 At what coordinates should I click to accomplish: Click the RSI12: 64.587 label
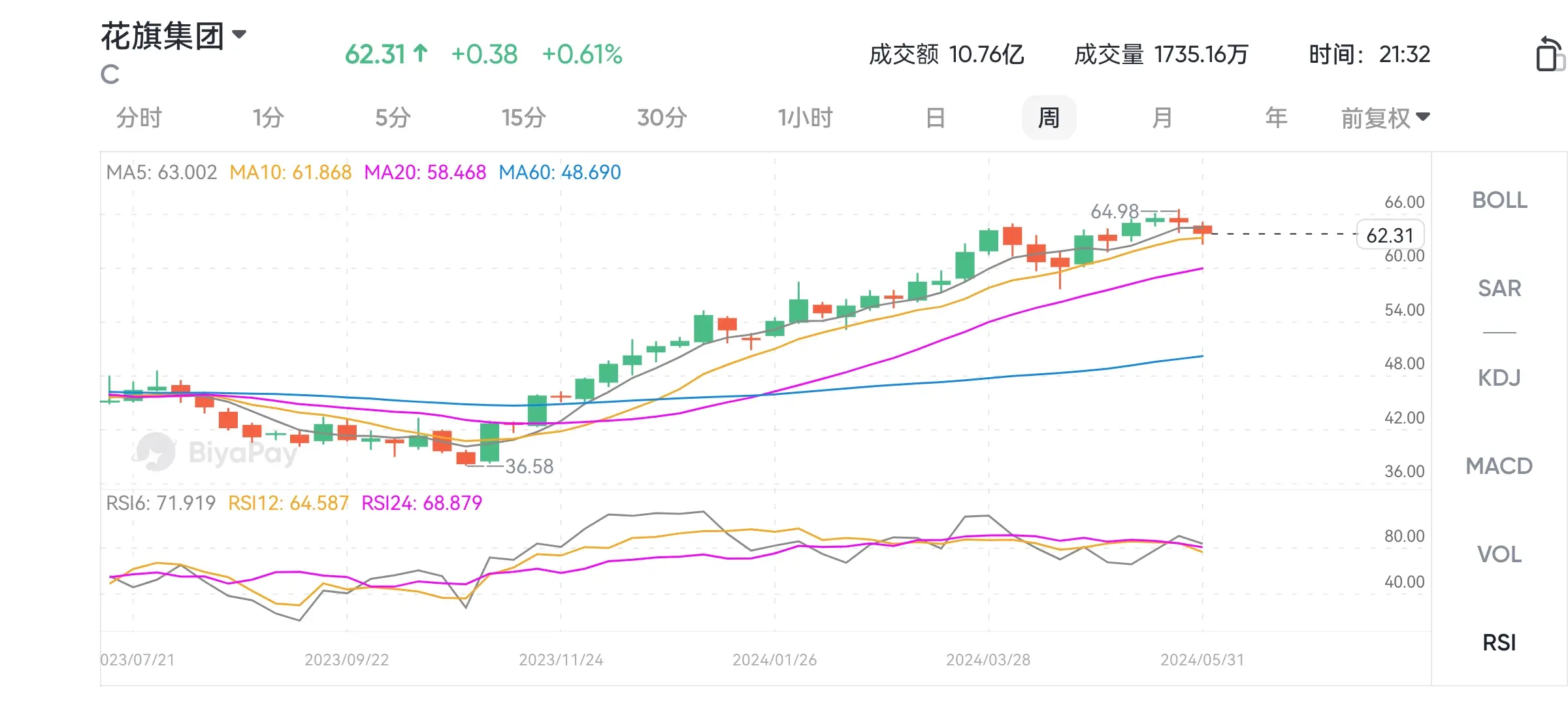click(288, 503)
